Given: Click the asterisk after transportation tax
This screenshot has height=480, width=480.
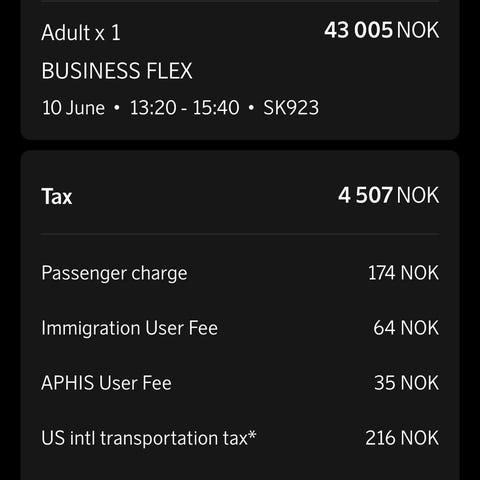Looking at the screenshot, I should tap(252, 434).
